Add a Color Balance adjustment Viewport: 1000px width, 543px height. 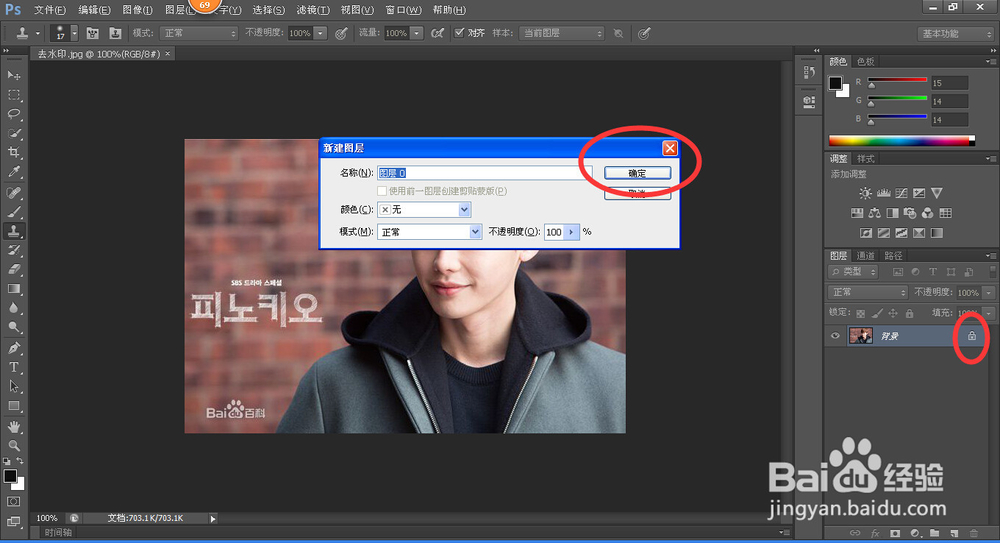874,212
